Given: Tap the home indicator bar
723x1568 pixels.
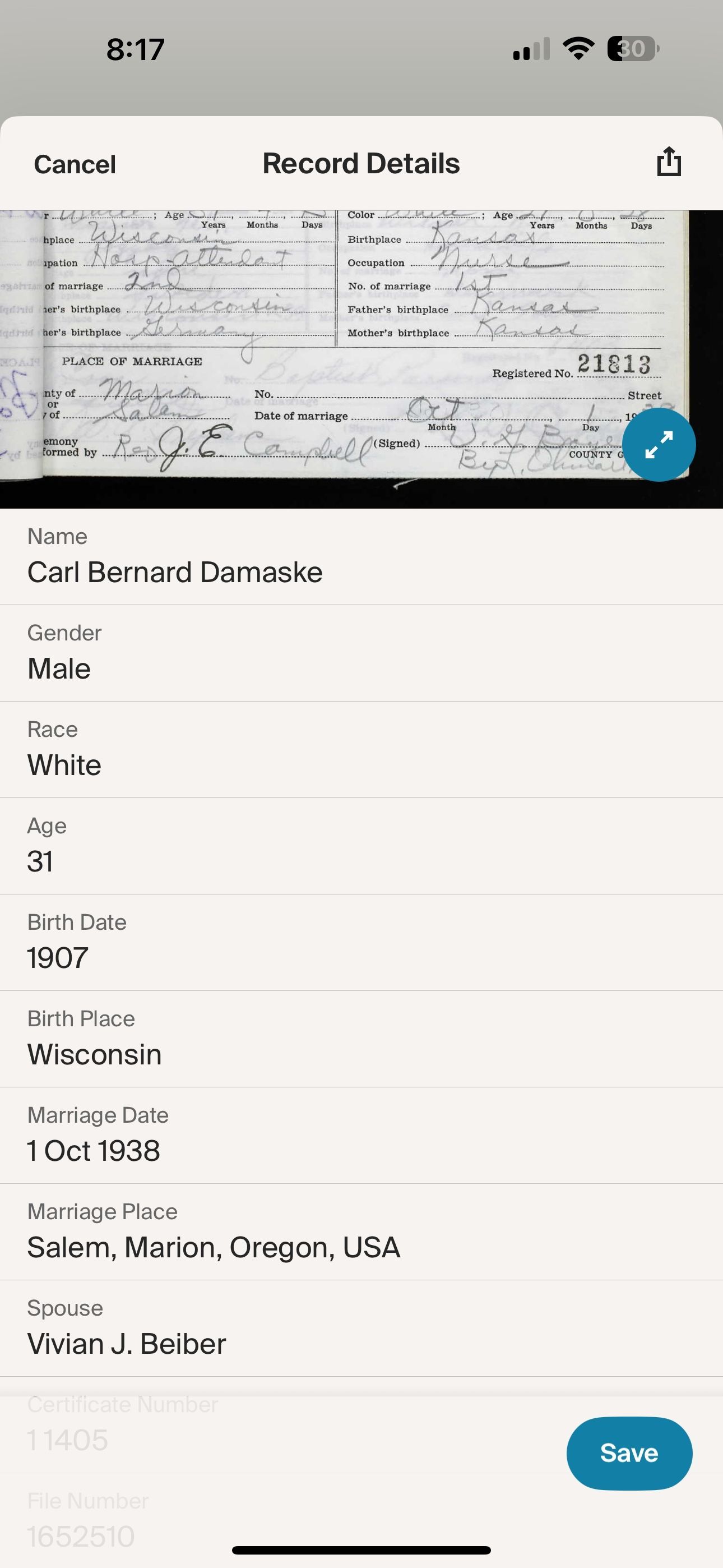Looking at the screenshot, I should 361,1549.
